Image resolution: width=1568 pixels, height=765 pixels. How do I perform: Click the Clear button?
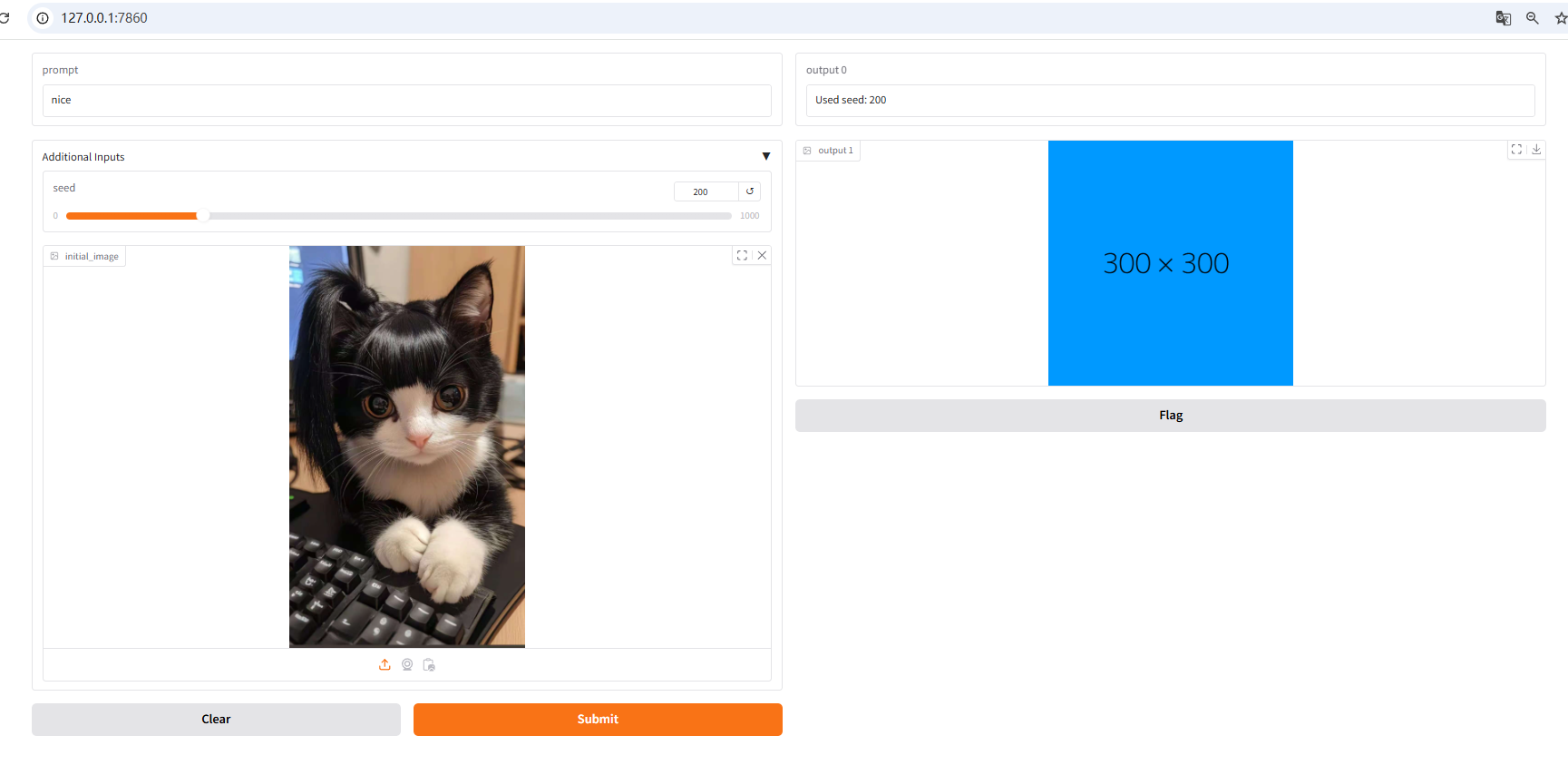(x=216, y=720)
